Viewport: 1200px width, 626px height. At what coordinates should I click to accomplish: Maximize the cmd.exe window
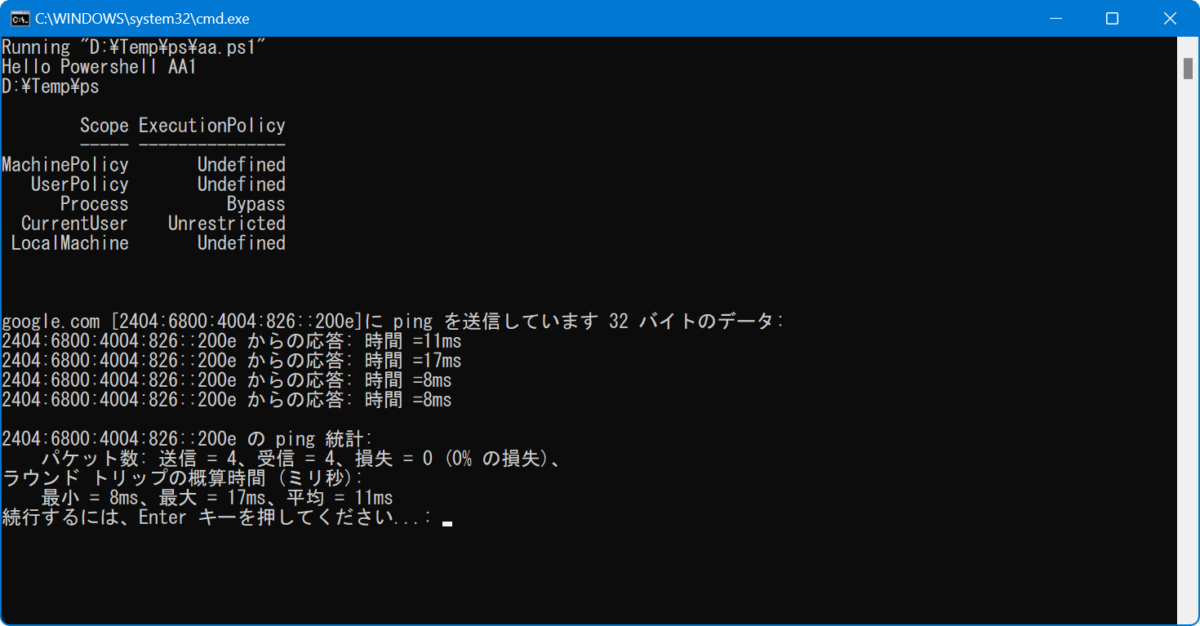pos(1111,18)
